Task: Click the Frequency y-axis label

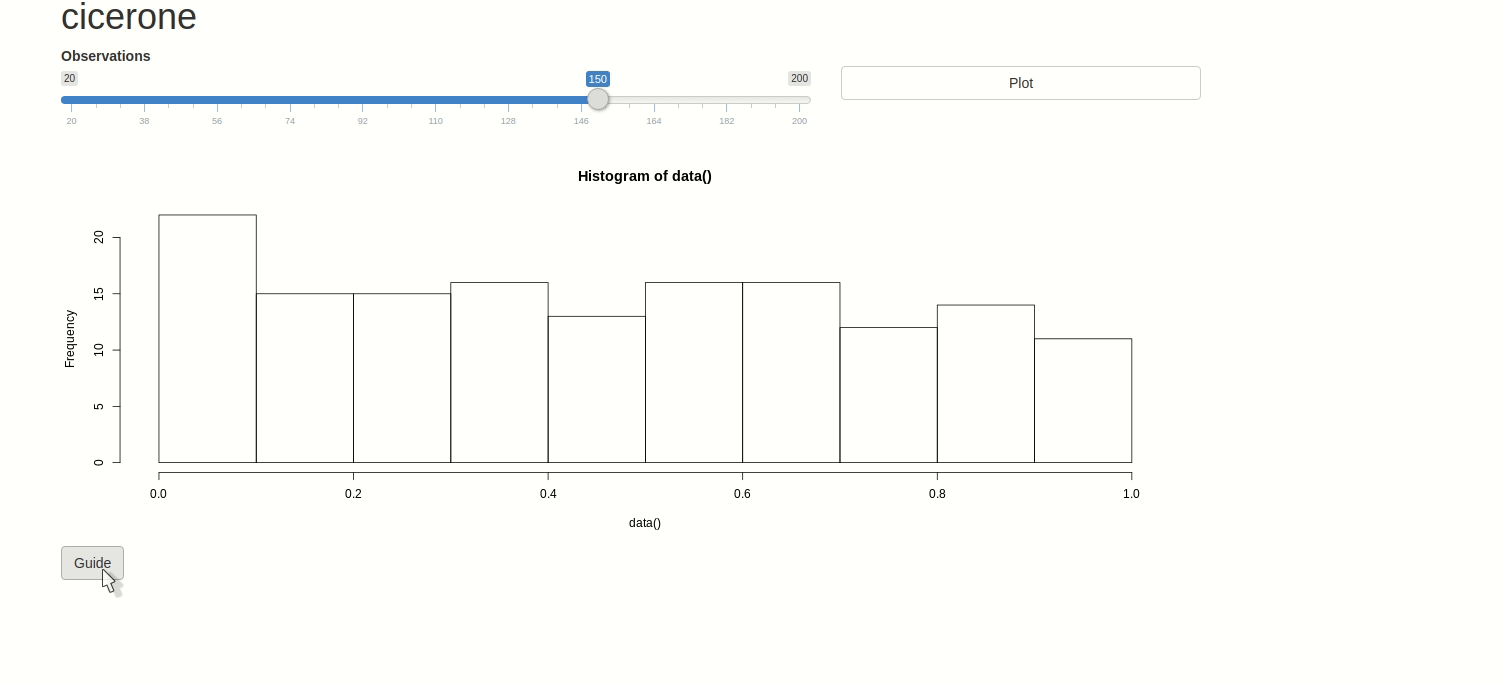Action: coord(70,339)
